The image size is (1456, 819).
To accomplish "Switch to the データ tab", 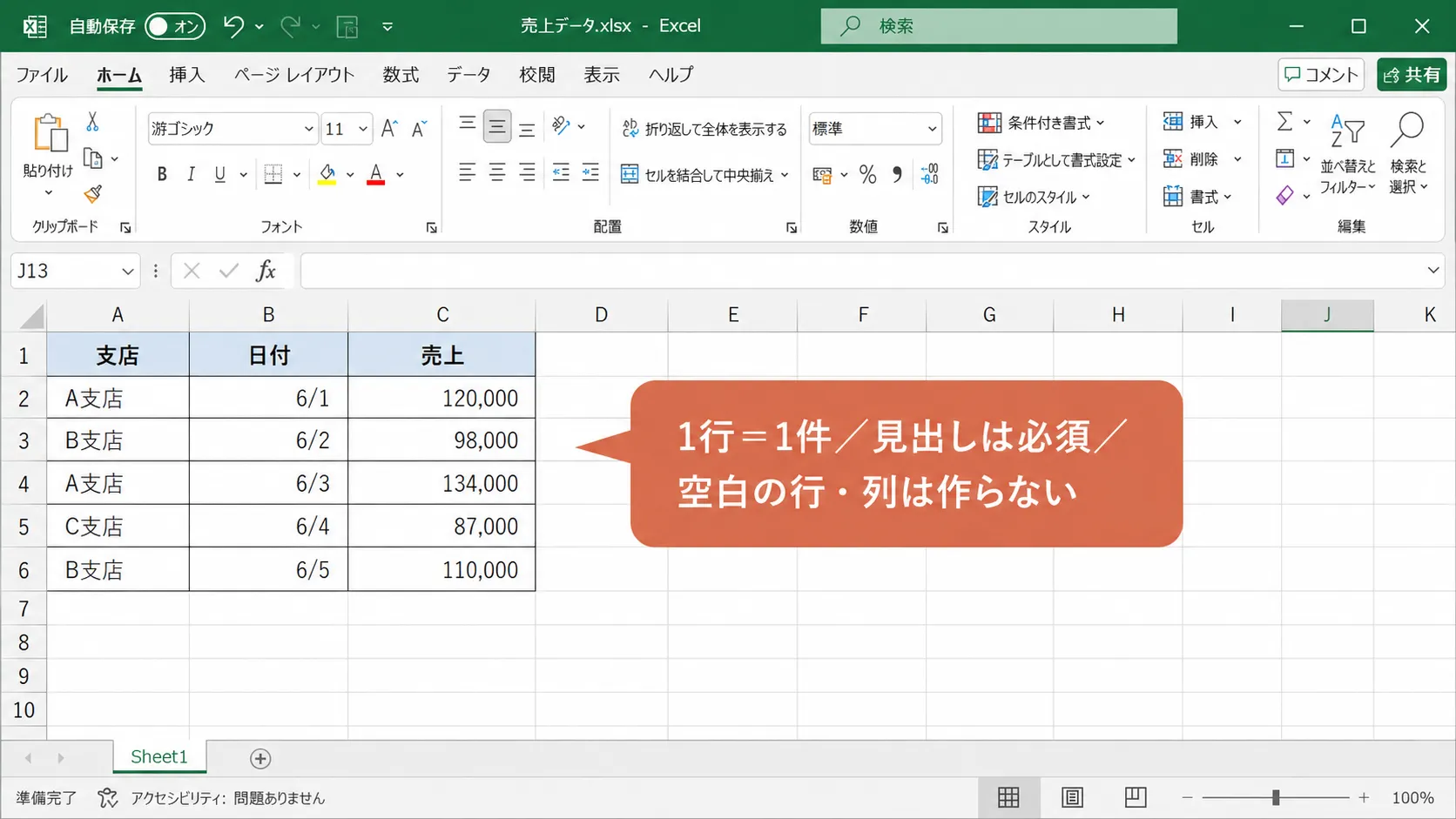I will tap(469, 75).
